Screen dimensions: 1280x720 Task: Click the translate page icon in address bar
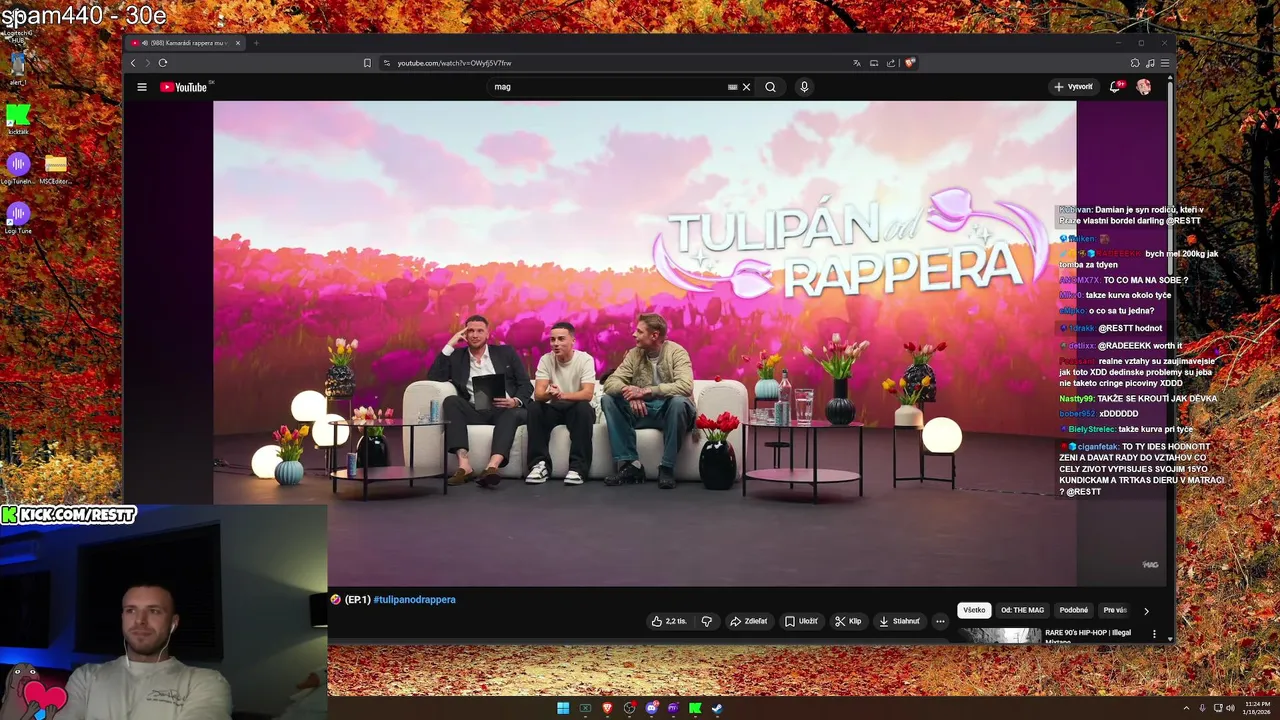pyautogui.click(x=856, y=63)
